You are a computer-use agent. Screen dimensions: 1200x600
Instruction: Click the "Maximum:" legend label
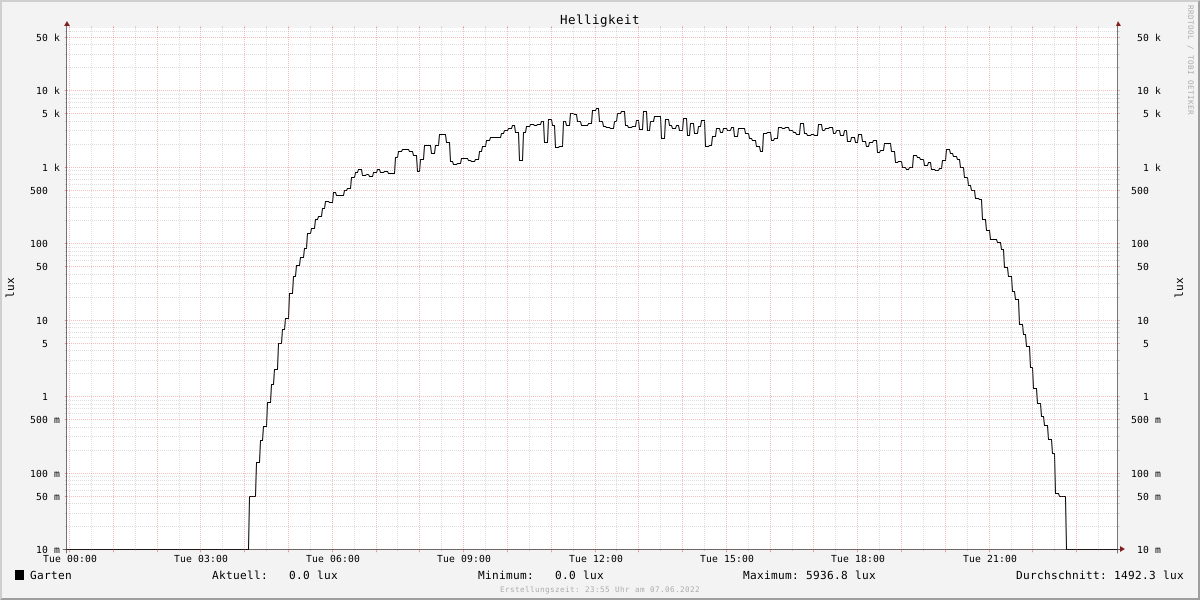(x=771, y=575)
